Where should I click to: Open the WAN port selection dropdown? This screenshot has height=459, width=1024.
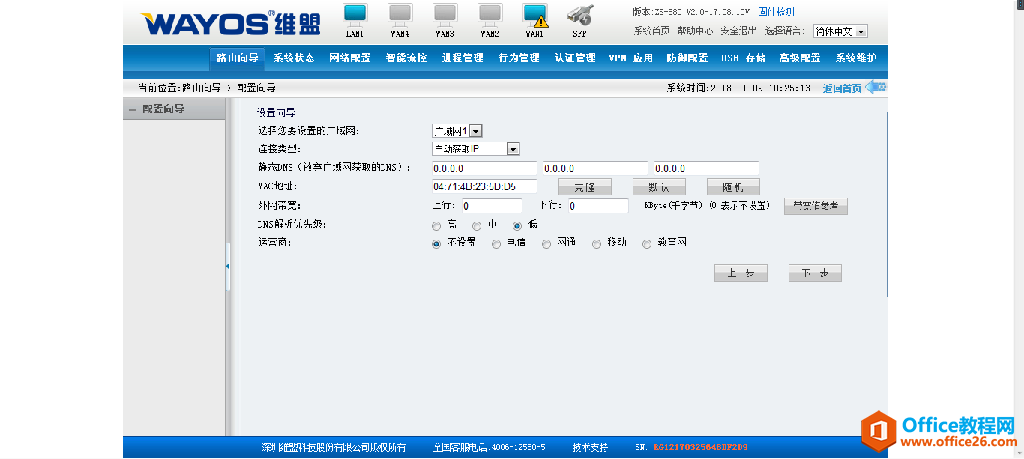click(457, 130)
